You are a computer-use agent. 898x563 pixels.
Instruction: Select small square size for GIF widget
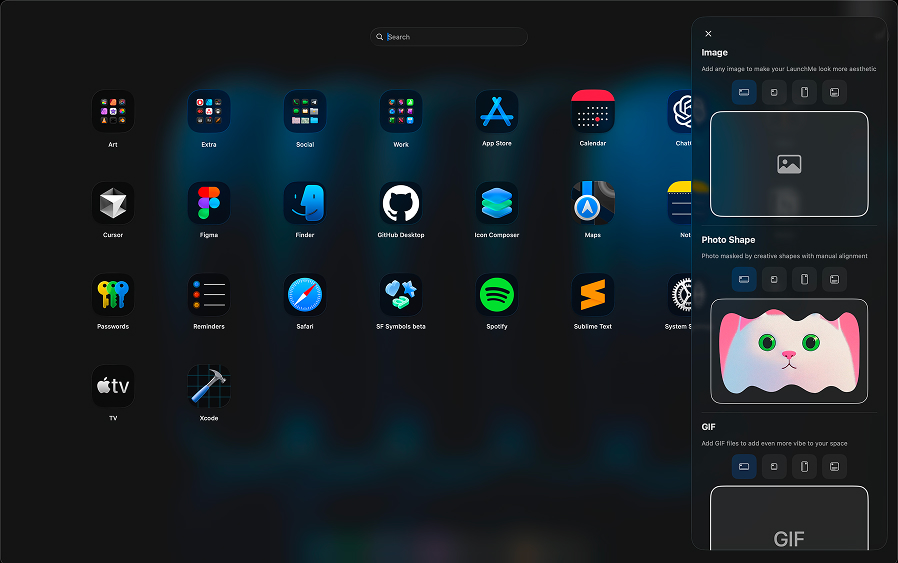click(x=774, y=467)
